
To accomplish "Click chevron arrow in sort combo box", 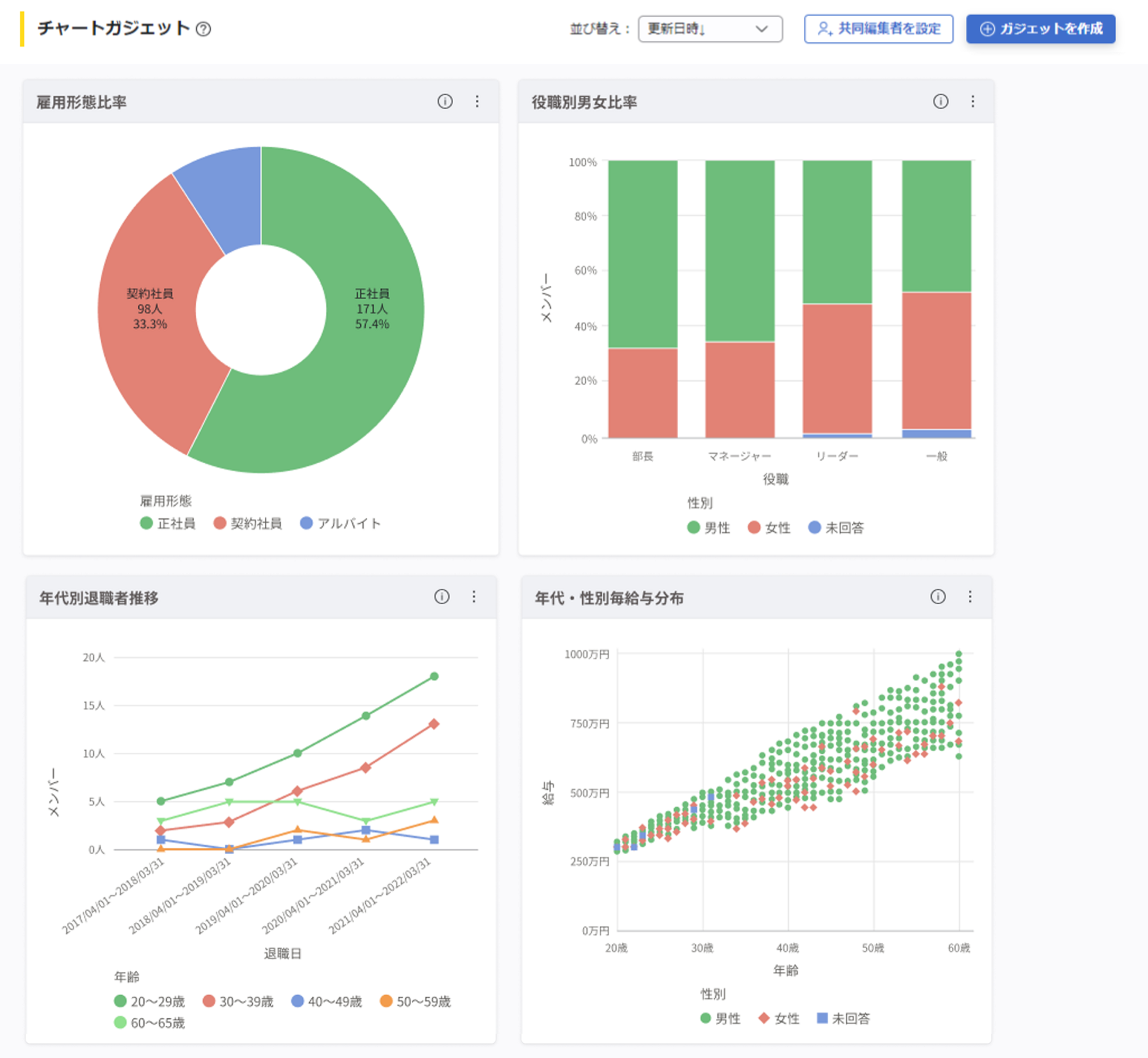I will click(761, 29).
